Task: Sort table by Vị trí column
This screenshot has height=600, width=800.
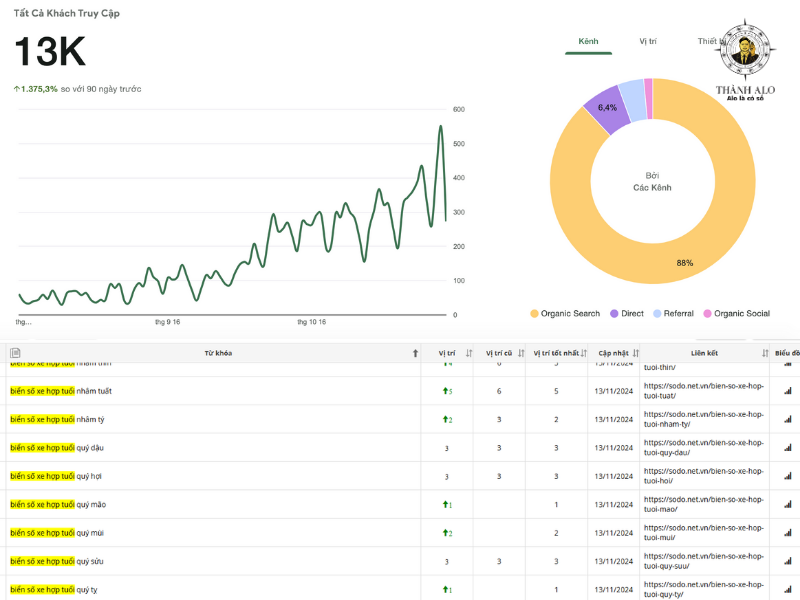Action: coord(468,353)
